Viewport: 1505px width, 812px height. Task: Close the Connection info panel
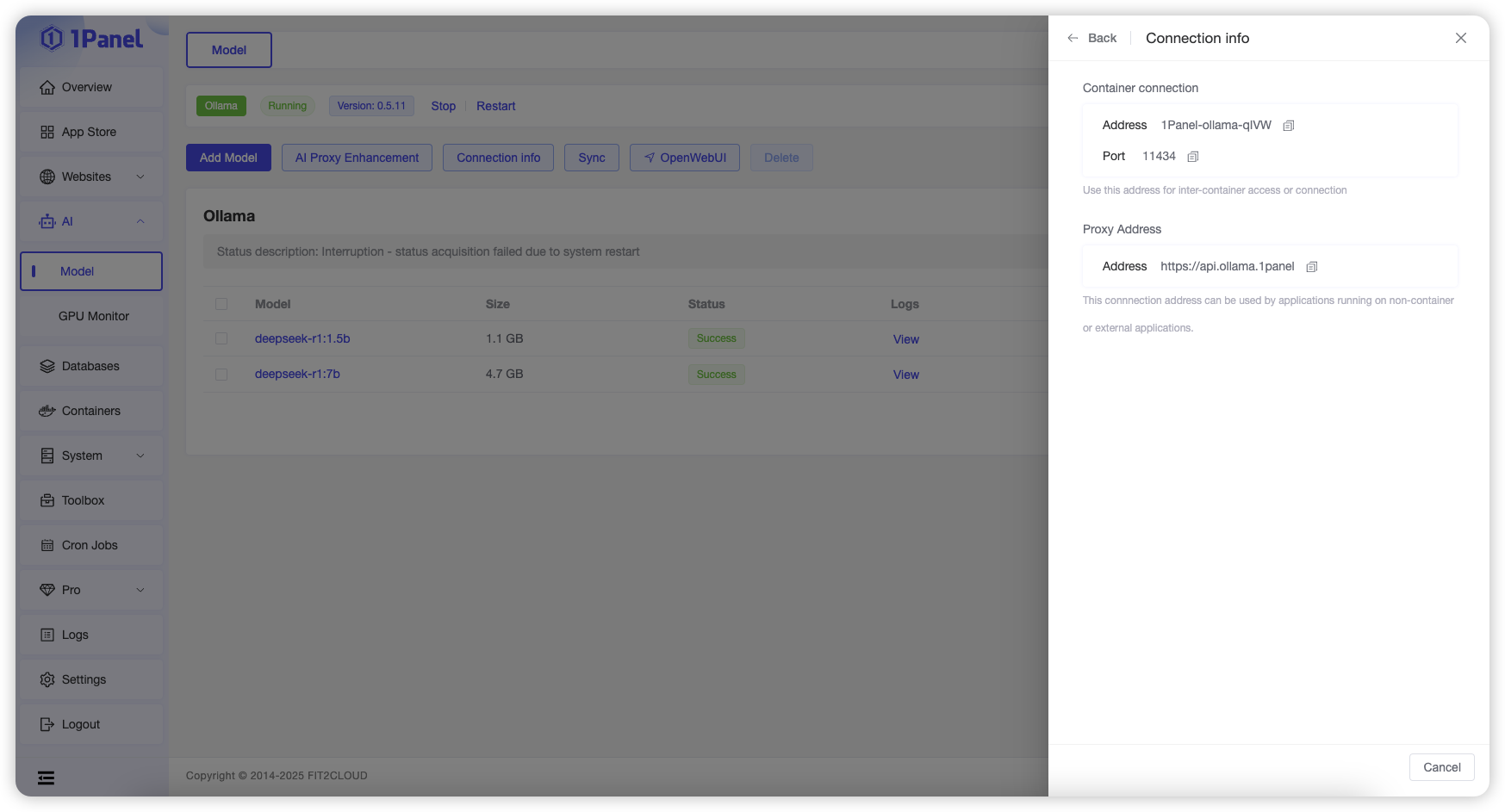tap(1460, 38)
